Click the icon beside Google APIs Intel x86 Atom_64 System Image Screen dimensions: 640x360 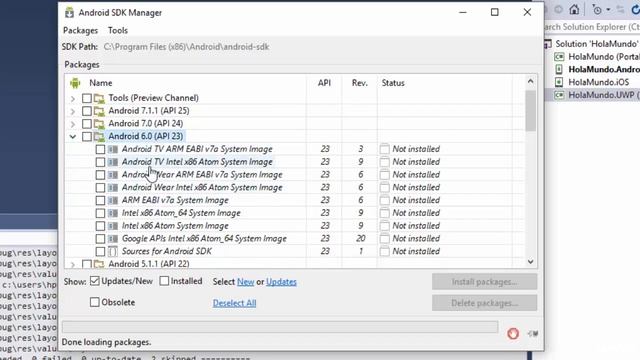point(113,239)
